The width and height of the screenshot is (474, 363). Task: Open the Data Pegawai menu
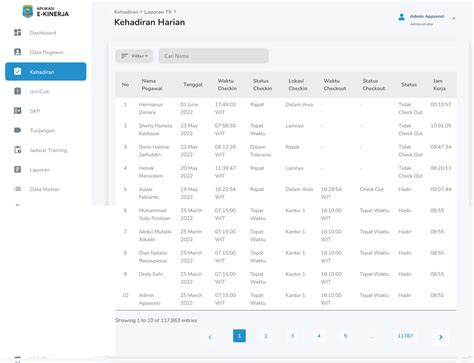[x=46, y=52]
